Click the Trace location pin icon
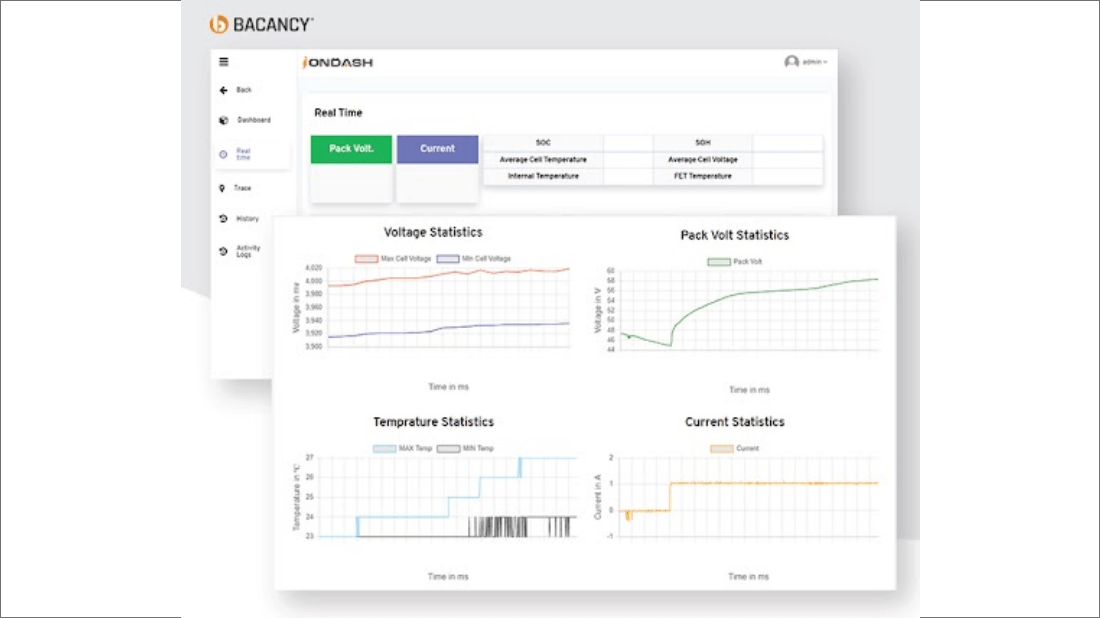This screenshot has width=1100, height=618. [x=222, y=188]
